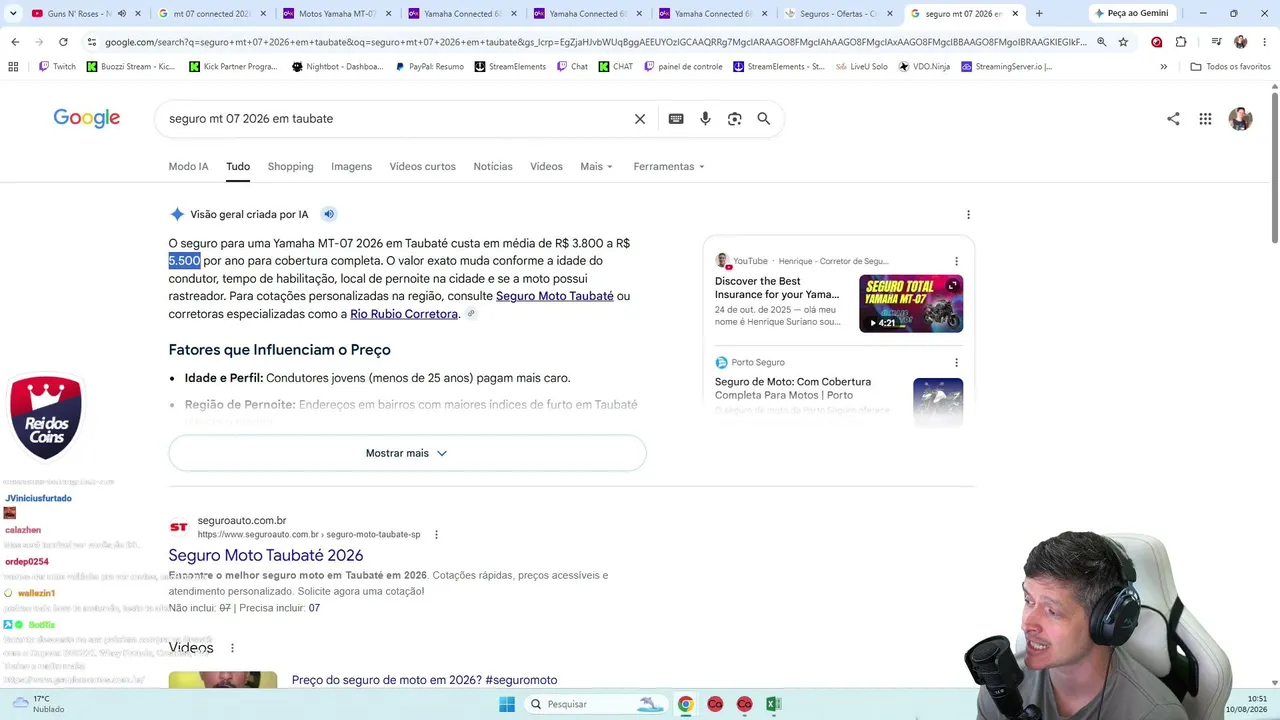
Task: Click the browser back arrow
Action: point(15,42)
